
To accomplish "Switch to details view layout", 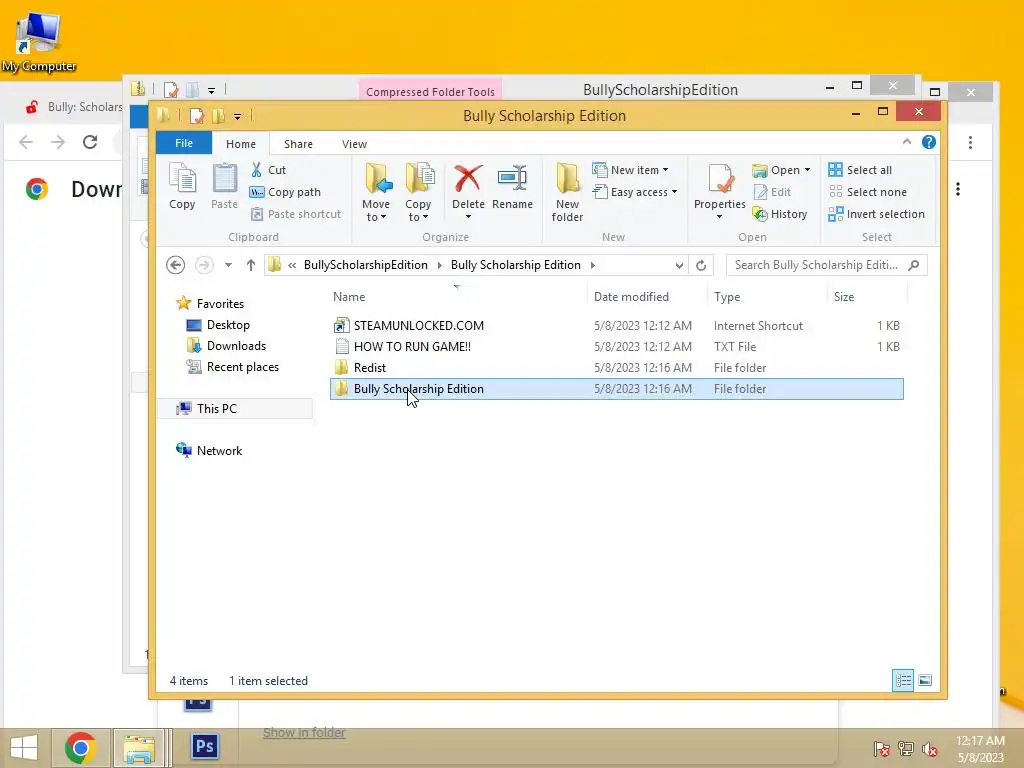I will pyautogui.click(x=903, y=680).
